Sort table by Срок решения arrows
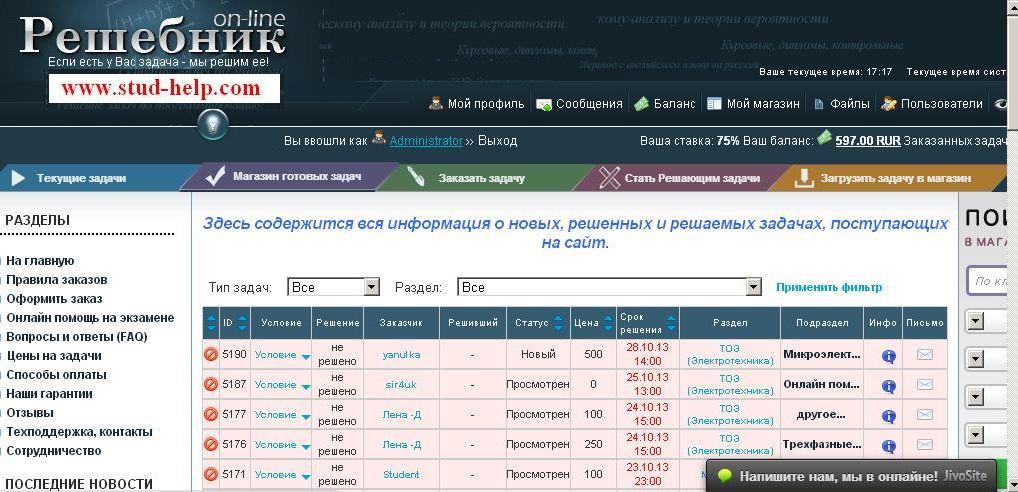This screenshot has height=492, width=1018. point(671,323)
